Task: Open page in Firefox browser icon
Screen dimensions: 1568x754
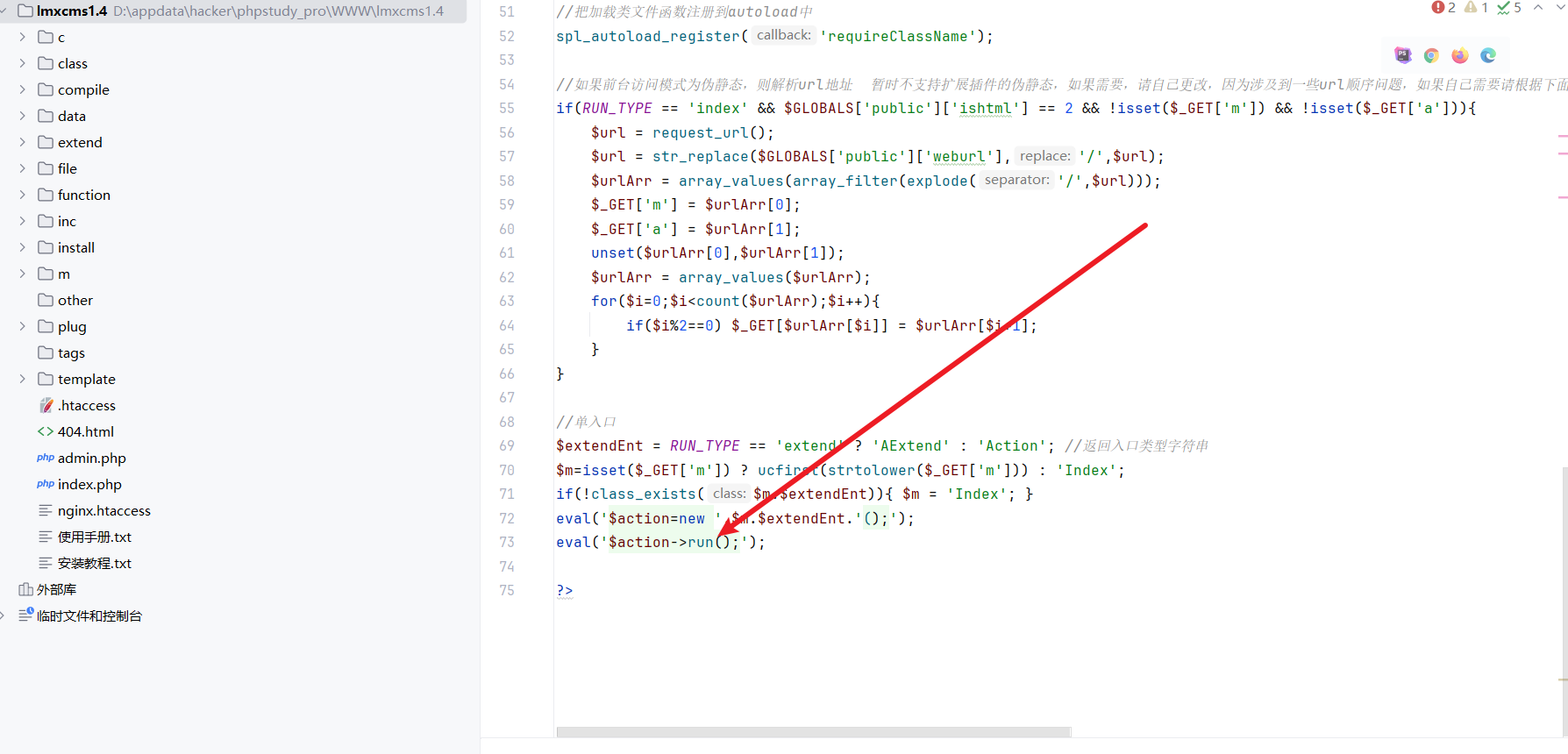Action: (1459, 55)
